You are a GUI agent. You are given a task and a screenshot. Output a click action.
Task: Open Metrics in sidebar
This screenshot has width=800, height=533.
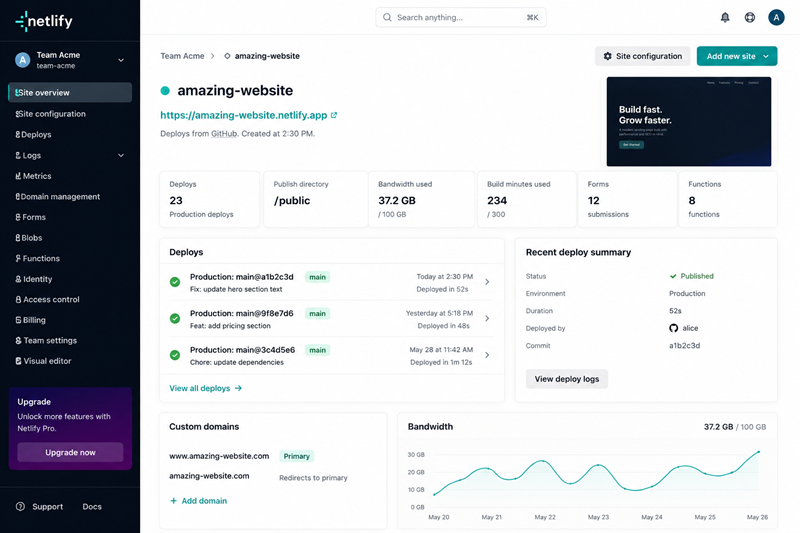[x=70, y=176]
